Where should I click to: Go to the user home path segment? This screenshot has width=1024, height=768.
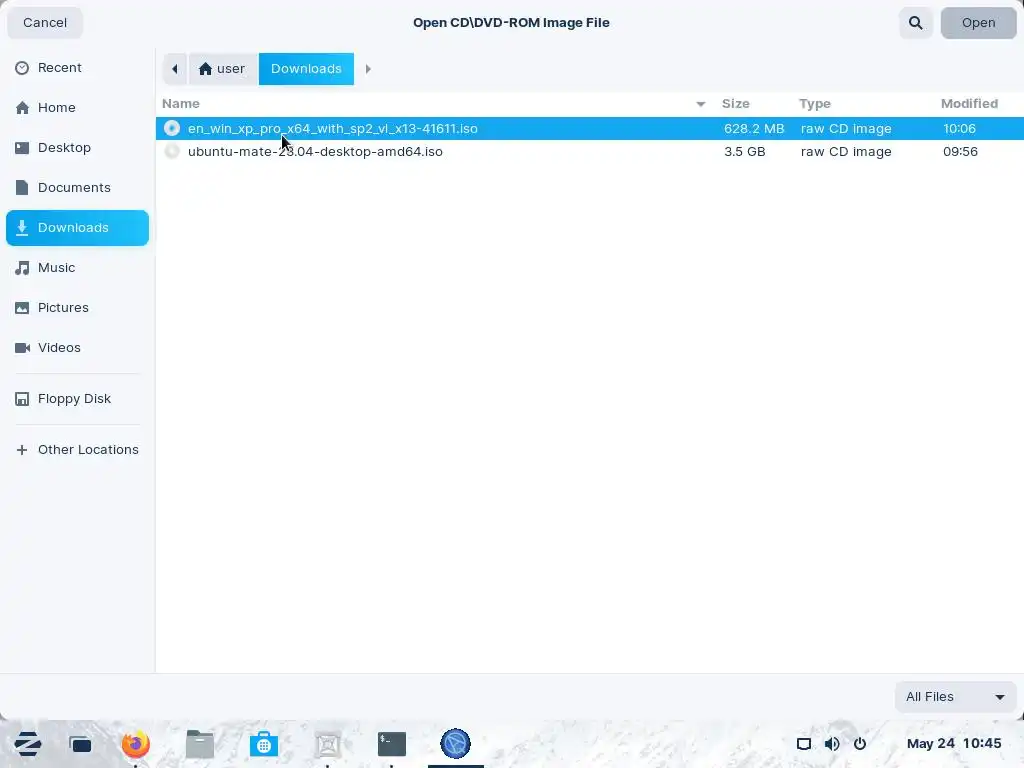(x=223, y=69)
